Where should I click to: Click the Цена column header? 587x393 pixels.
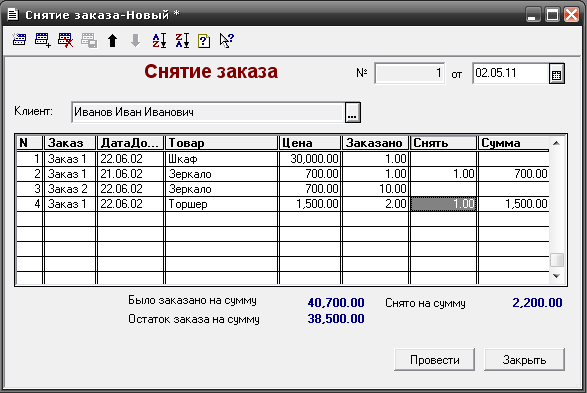310,143
